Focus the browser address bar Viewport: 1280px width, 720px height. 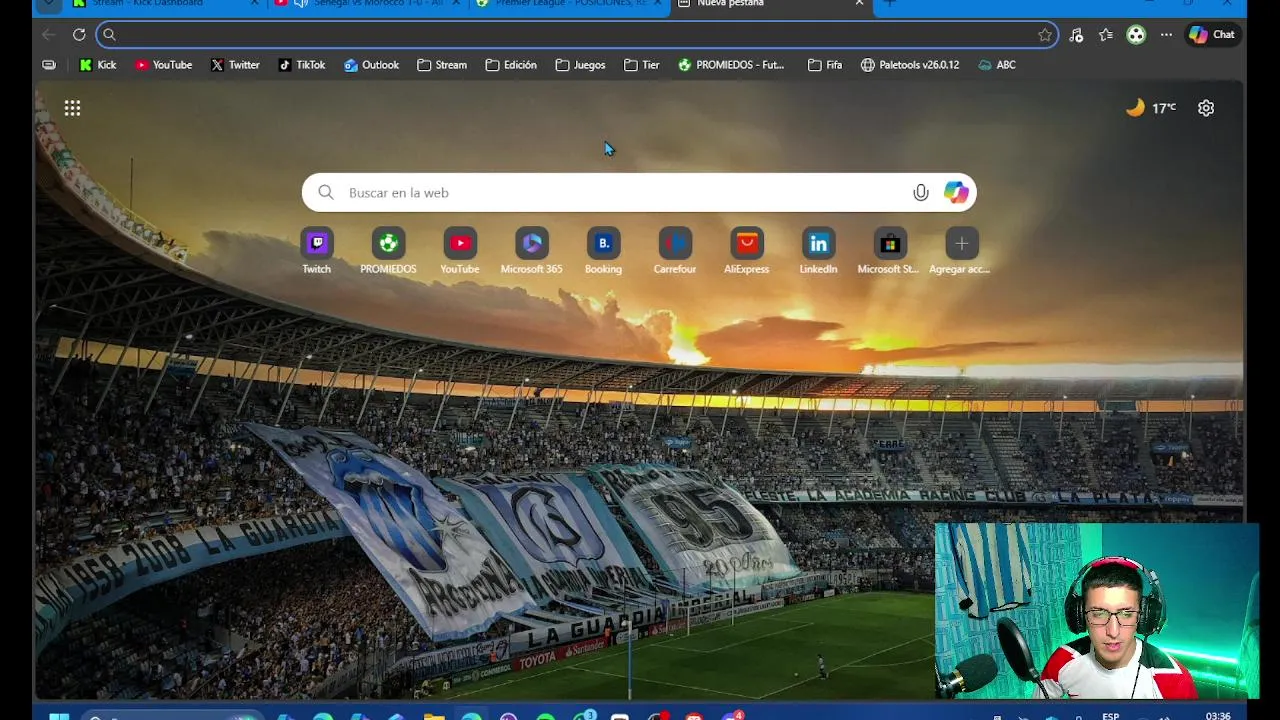click(x=577, y=35)
